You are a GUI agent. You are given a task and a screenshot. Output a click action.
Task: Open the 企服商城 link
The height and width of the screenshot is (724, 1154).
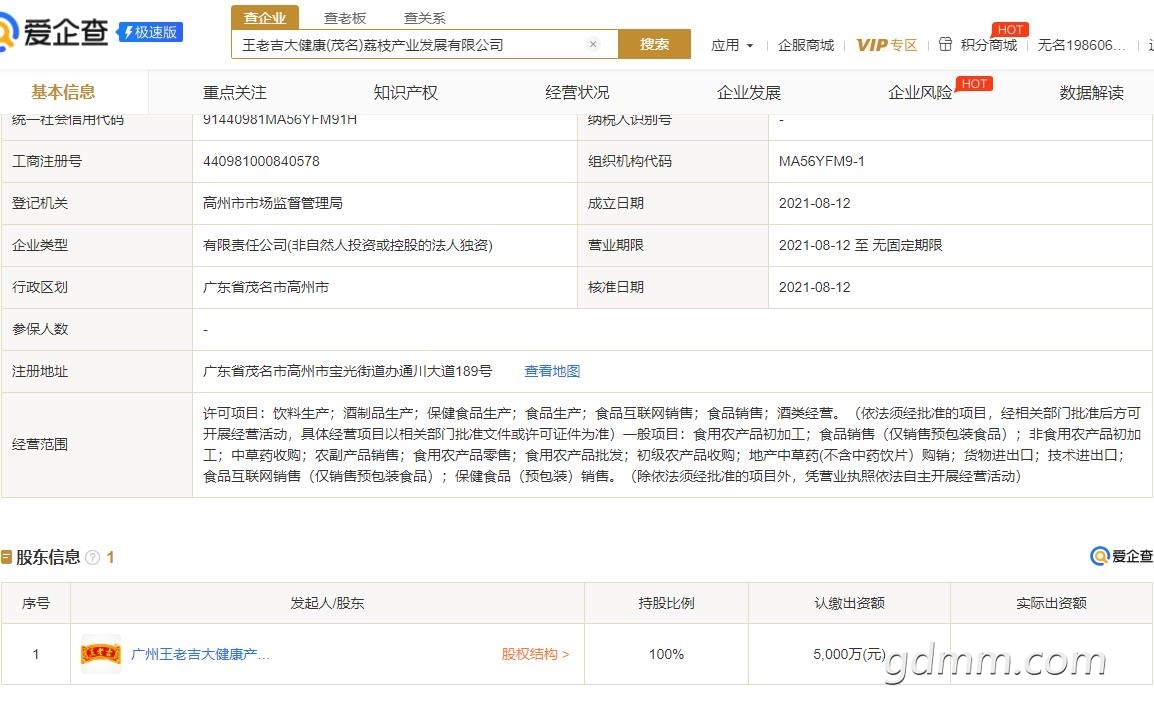pyautogui.click(x=806, y=46)
